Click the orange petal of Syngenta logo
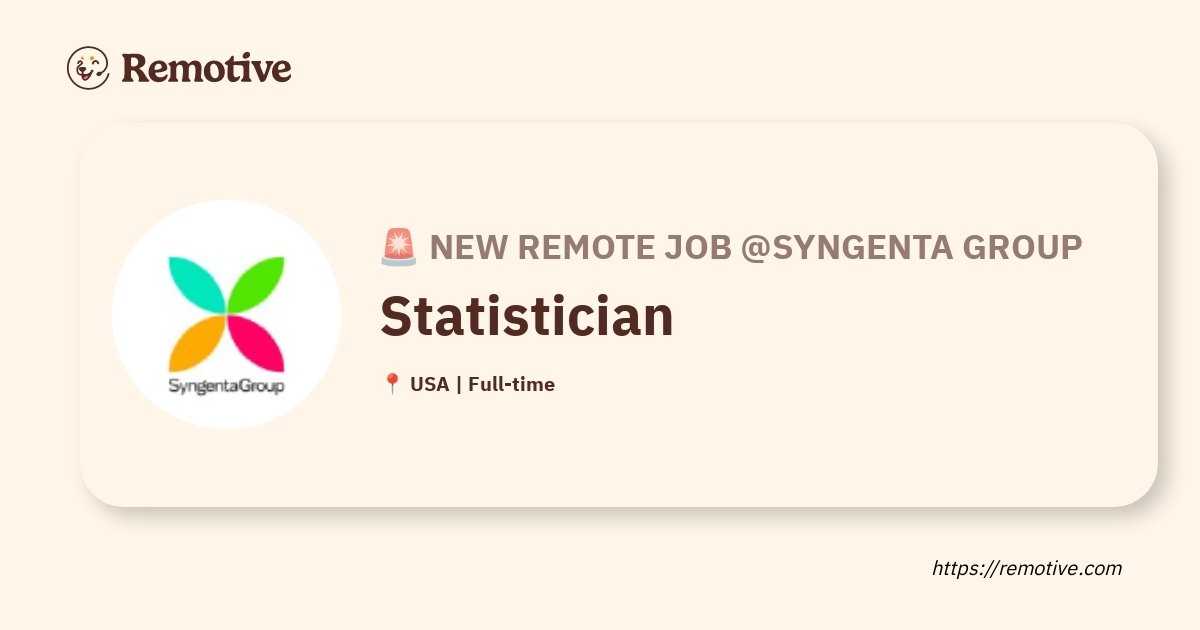Image resolution: width=1200 pixels, height=630 pixels. (196, 344)
